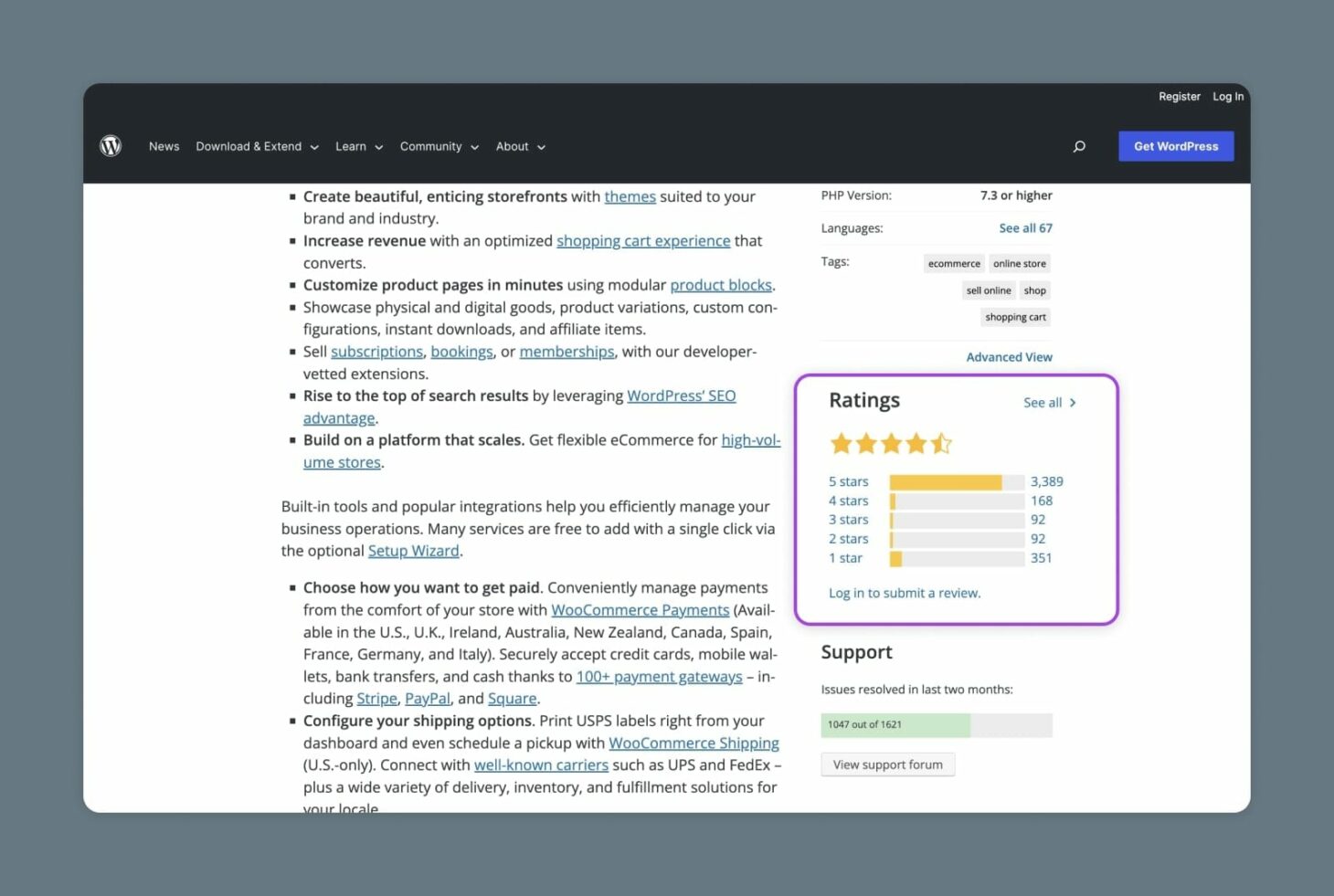This screenshot has width=1334, height=896.
Task: Click the half-star in the Ratings display
Action: [942, 442]
